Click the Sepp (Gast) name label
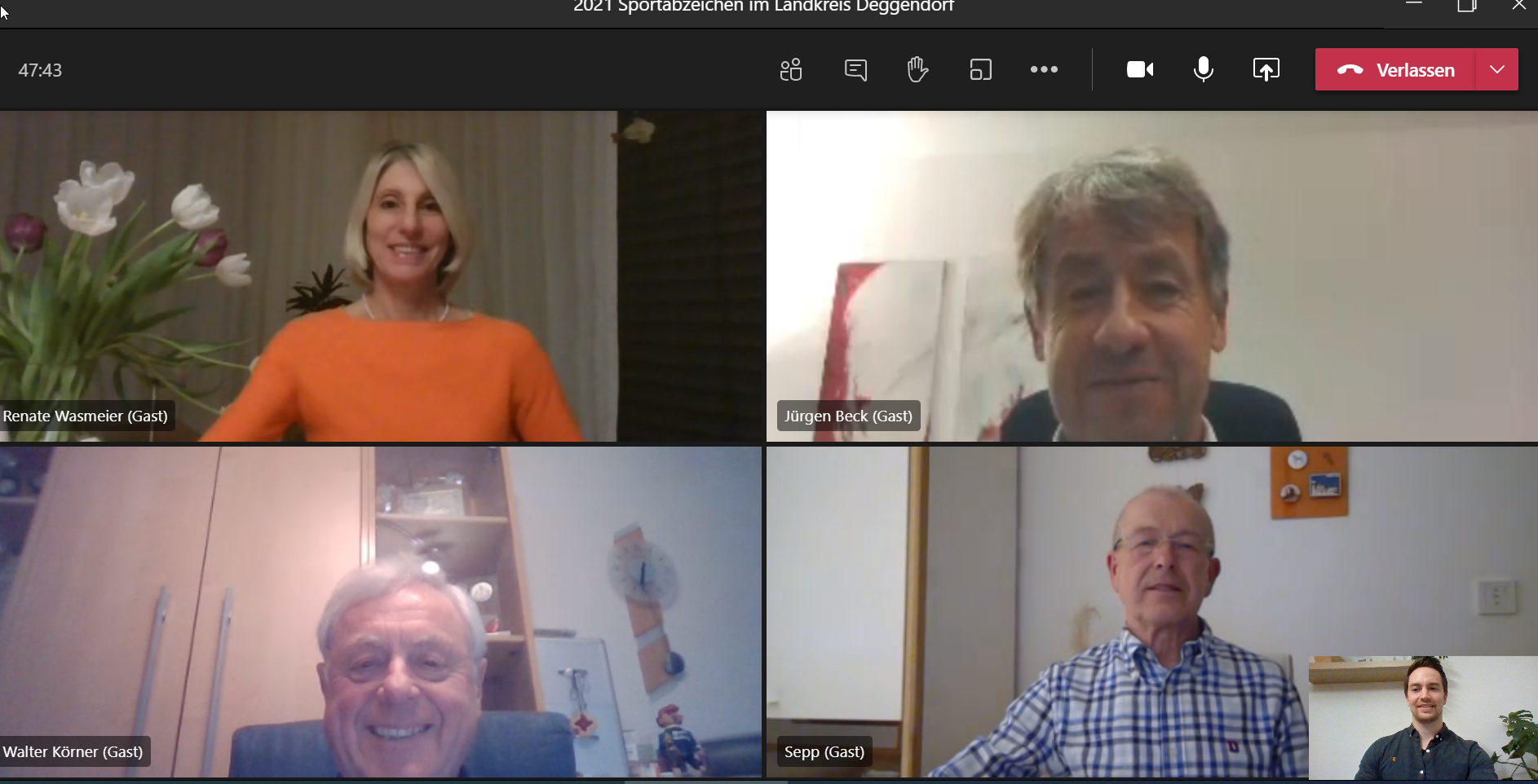Viewport: 1538px width, 784px height. [824, 752]
